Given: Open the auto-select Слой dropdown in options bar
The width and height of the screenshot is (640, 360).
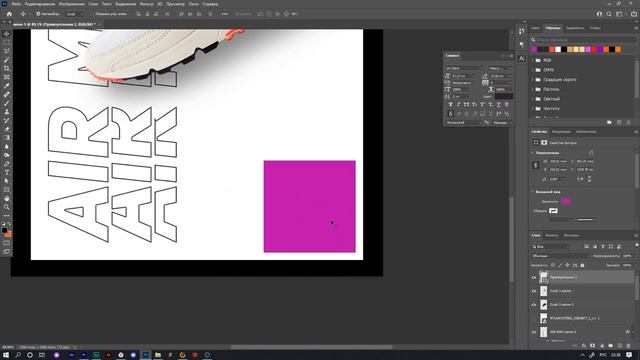Looking at the screenshot, I should [74, 14].
